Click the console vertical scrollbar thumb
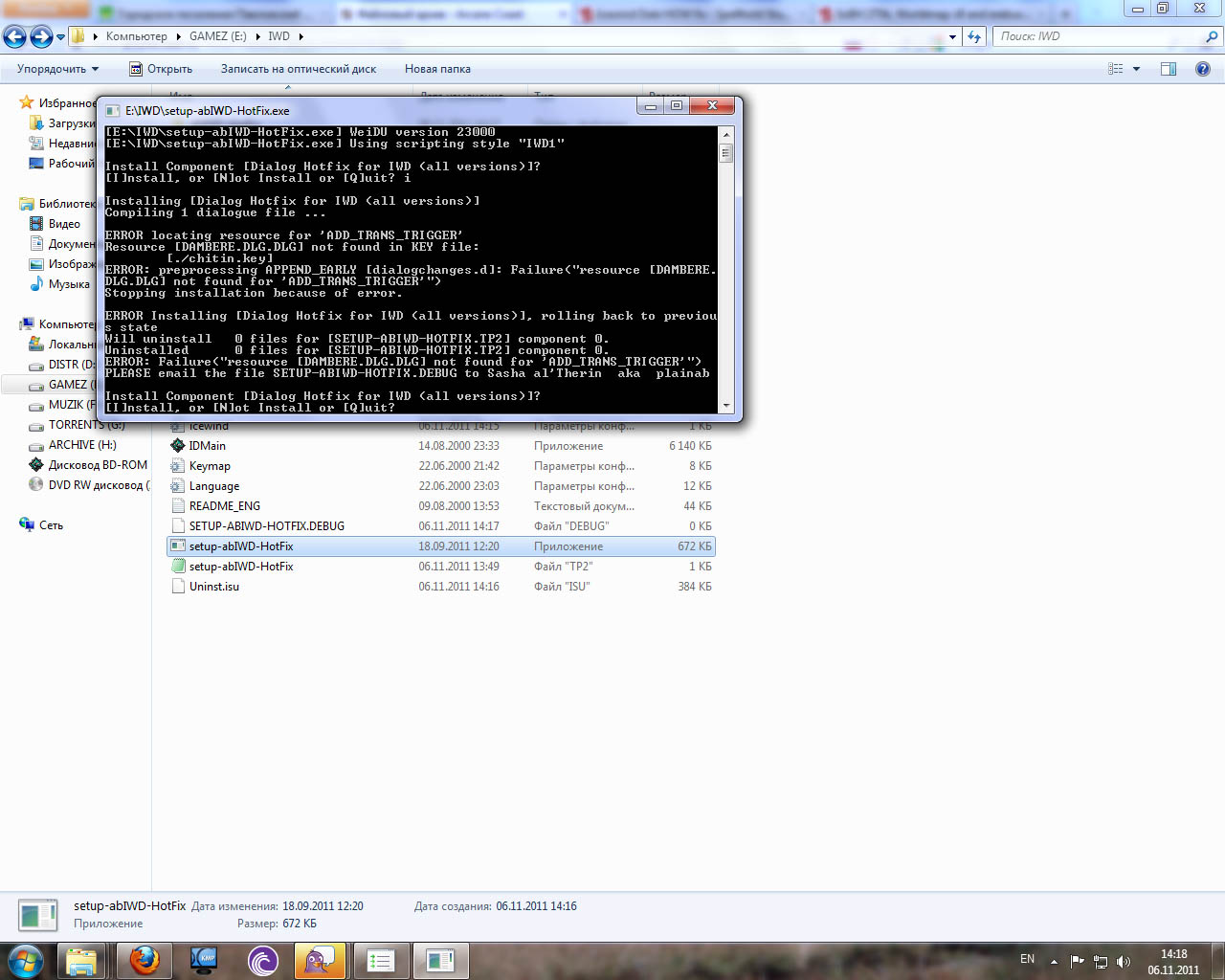Image resolution: width=1225 pixels, height=980 pixels. (726, 152)
